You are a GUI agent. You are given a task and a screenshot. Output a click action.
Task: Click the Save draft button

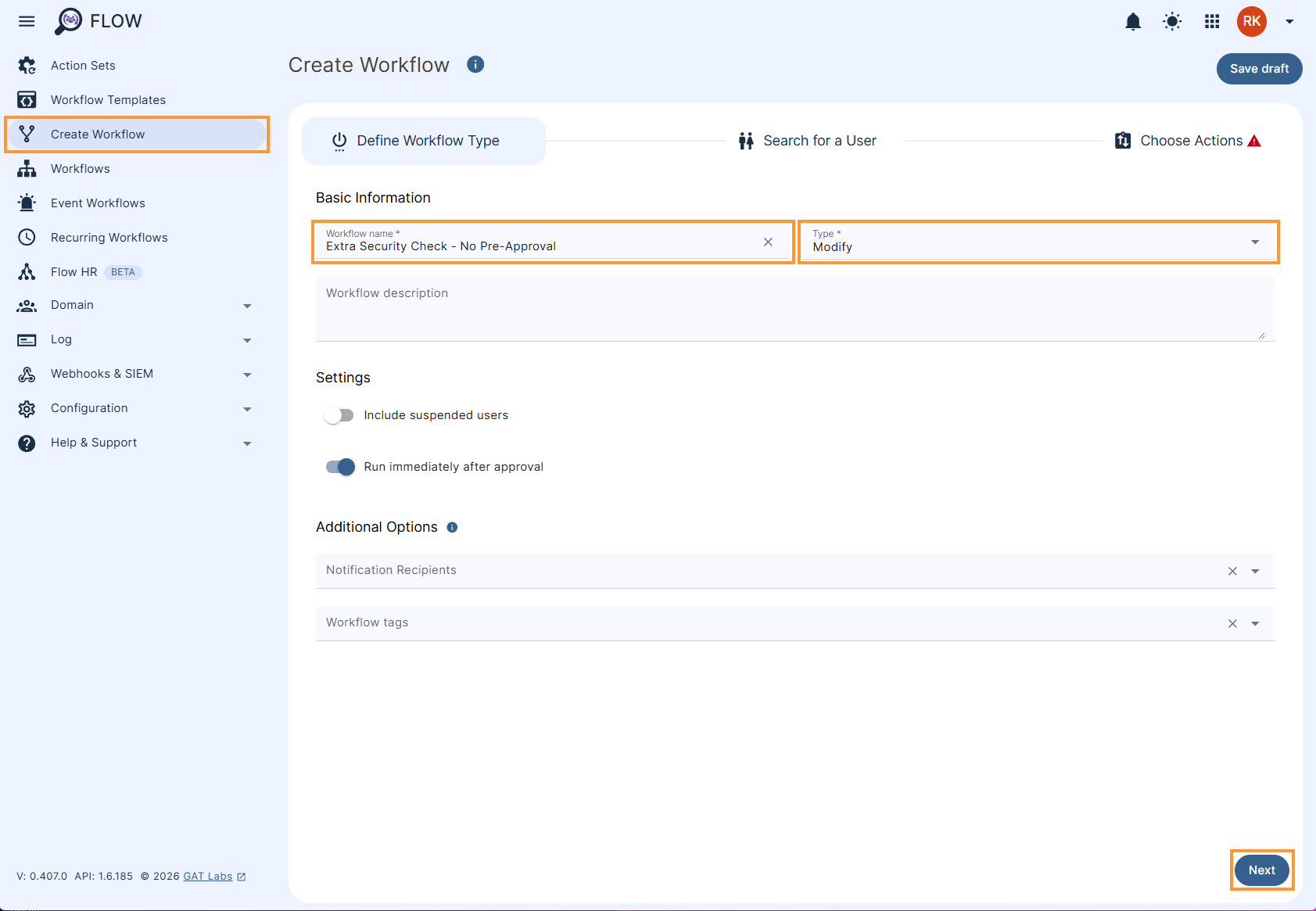click(1259, 68)
